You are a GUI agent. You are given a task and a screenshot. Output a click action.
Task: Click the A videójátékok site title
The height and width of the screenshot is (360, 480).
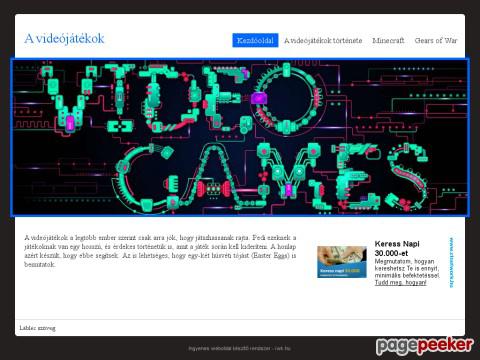point(64,39)
